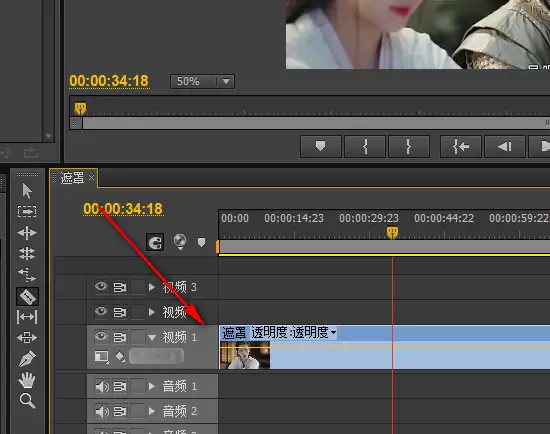Expand the 视频 3 track triangle

point(152,287)
